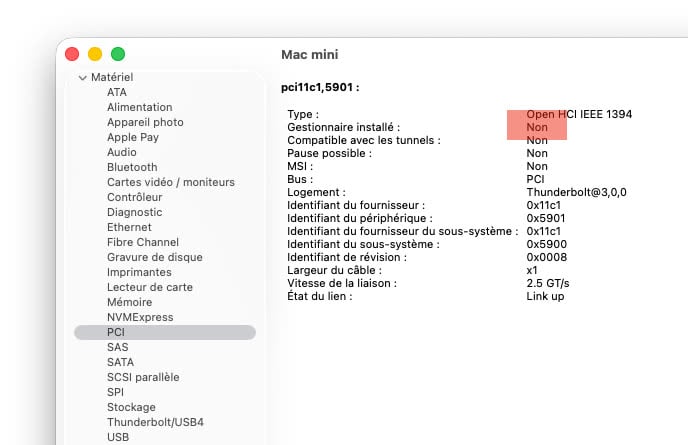Viewport: 688px width, 445px height.
Task: Open the Apple Pay entry
Action: 133,137
